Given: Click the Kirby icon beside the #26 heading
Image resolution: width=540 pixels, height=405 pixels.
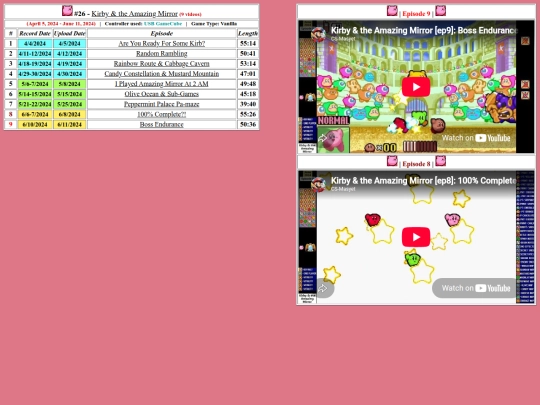Looking at the screenshot, I should [67, 11].
